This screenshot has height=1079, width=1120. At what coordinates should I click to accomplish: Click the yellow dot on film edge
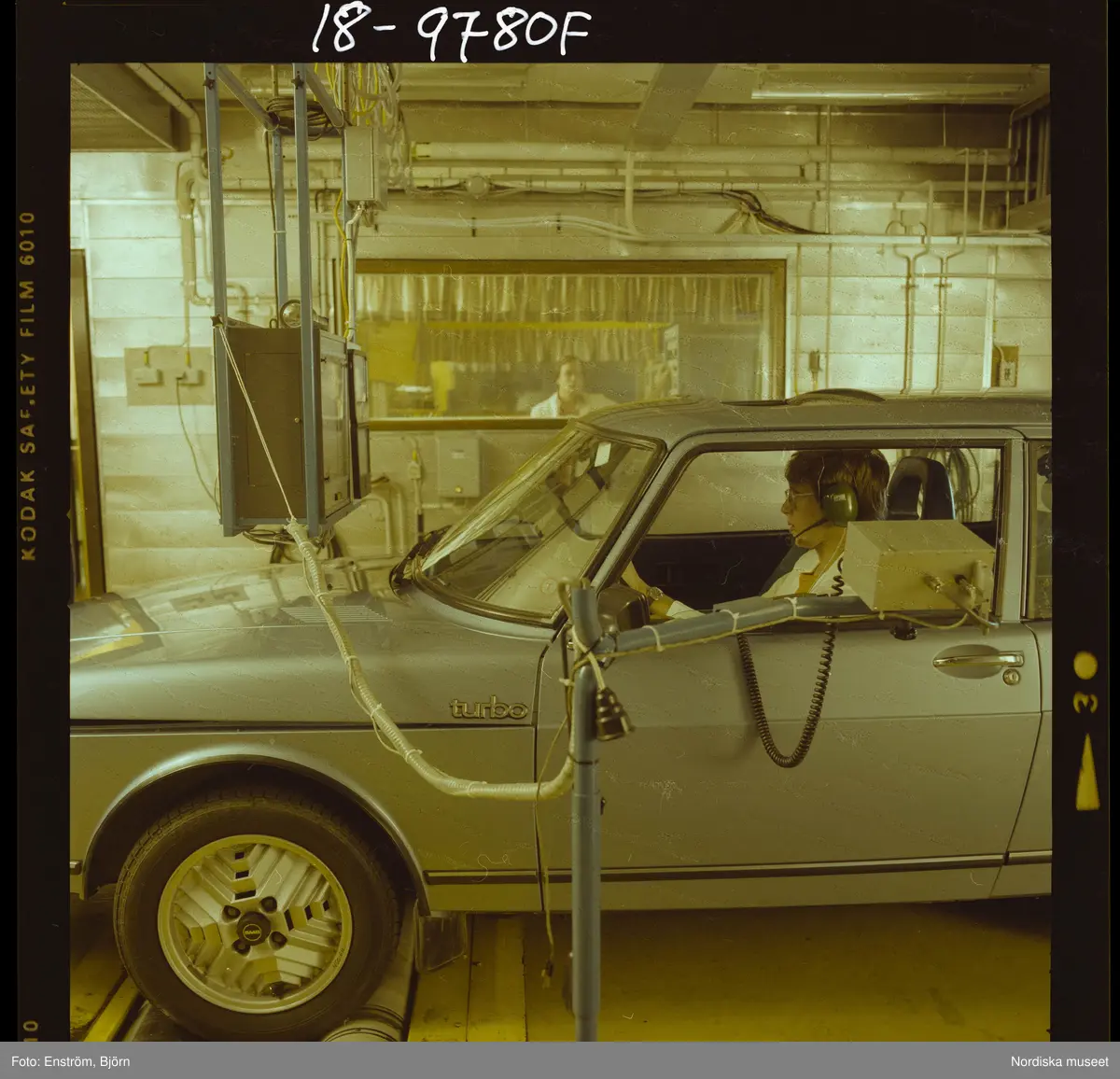[1085, 666]
